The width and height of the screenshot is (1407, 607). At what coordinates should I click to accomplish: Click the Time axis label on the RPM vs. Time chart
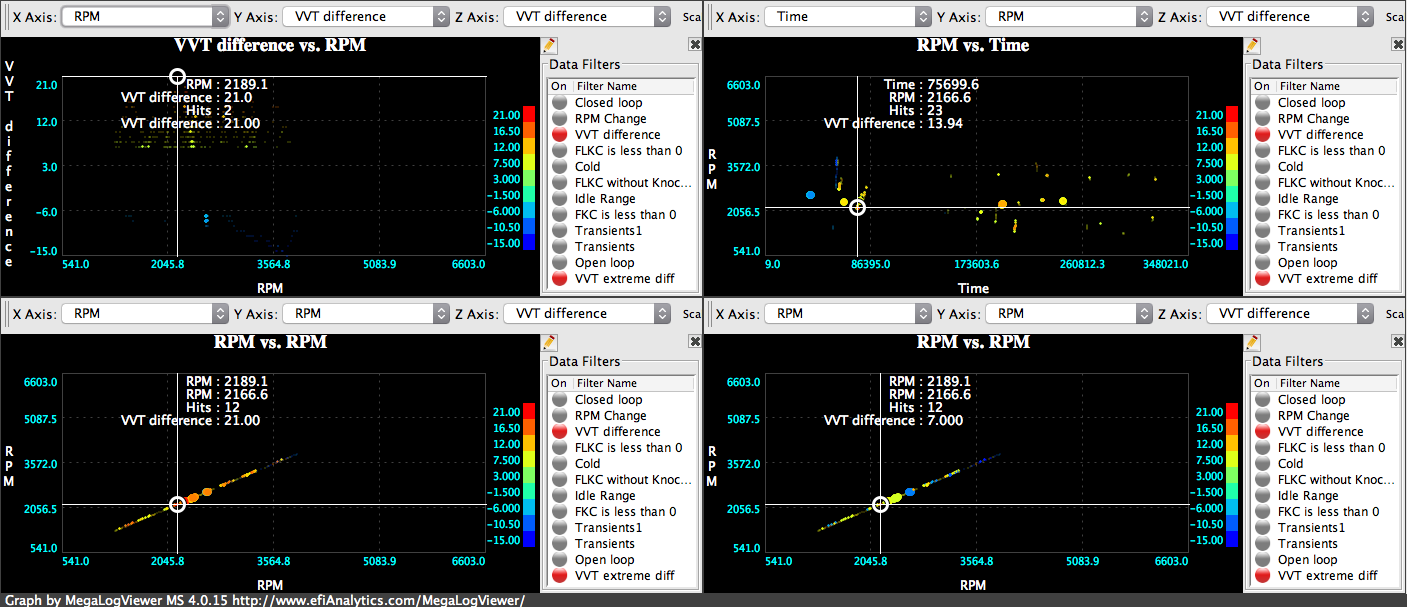point(973,288)
